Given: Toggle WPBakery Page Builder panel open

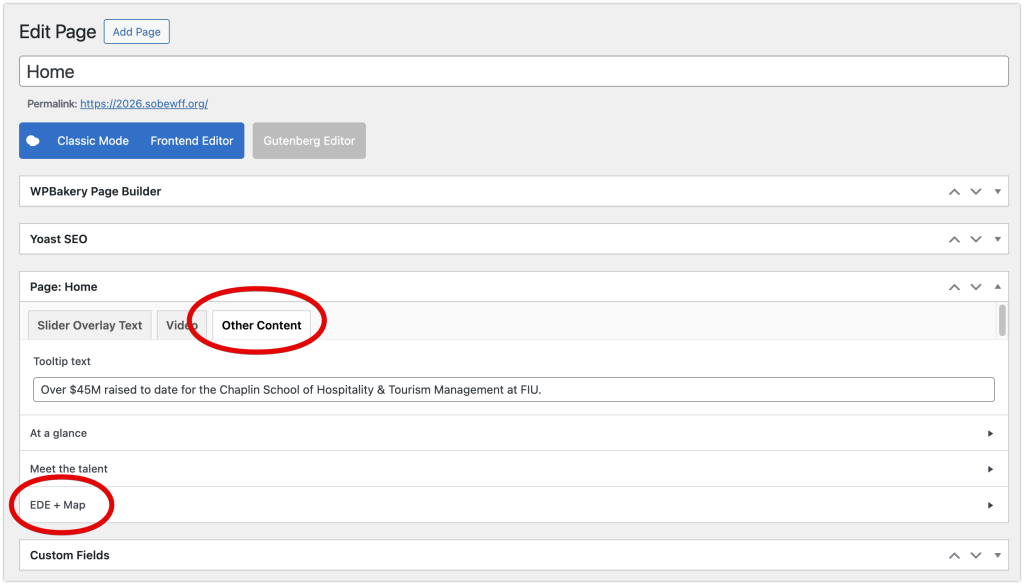Looking at the screenshot, I should (997, 192).
